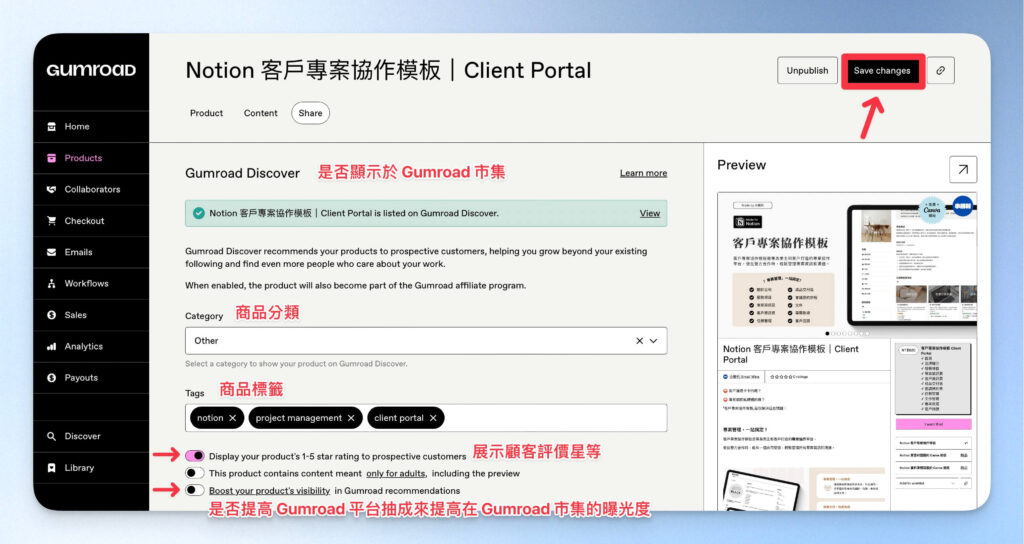1024x544 pixels.
Task: Click the Gumroad logo
Action: click(x=91, y=71)
